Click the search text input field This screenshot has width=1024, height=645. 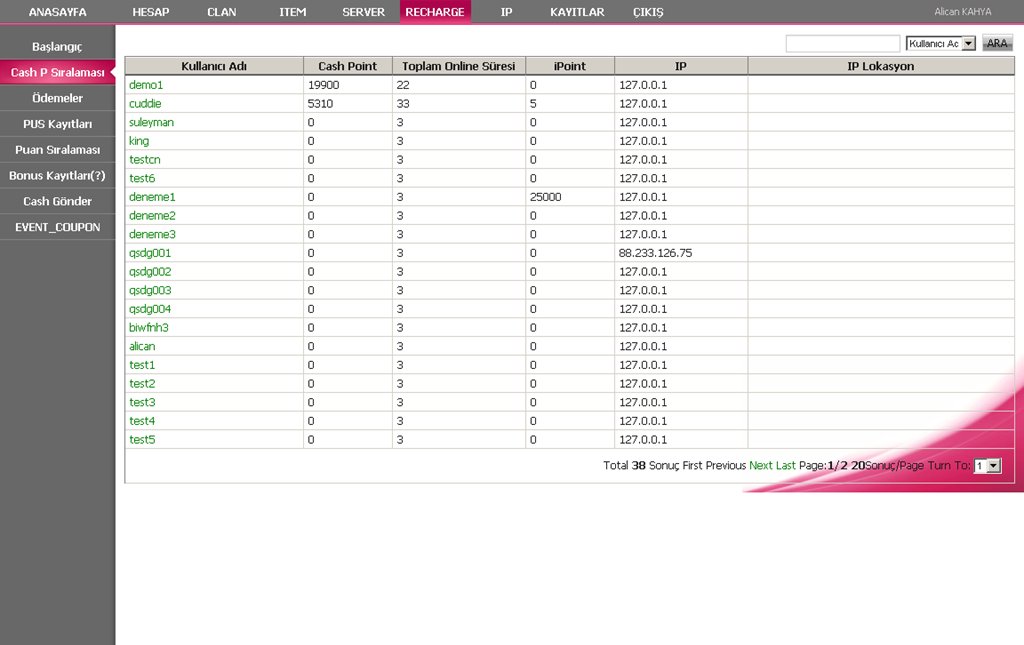(843, 44)
